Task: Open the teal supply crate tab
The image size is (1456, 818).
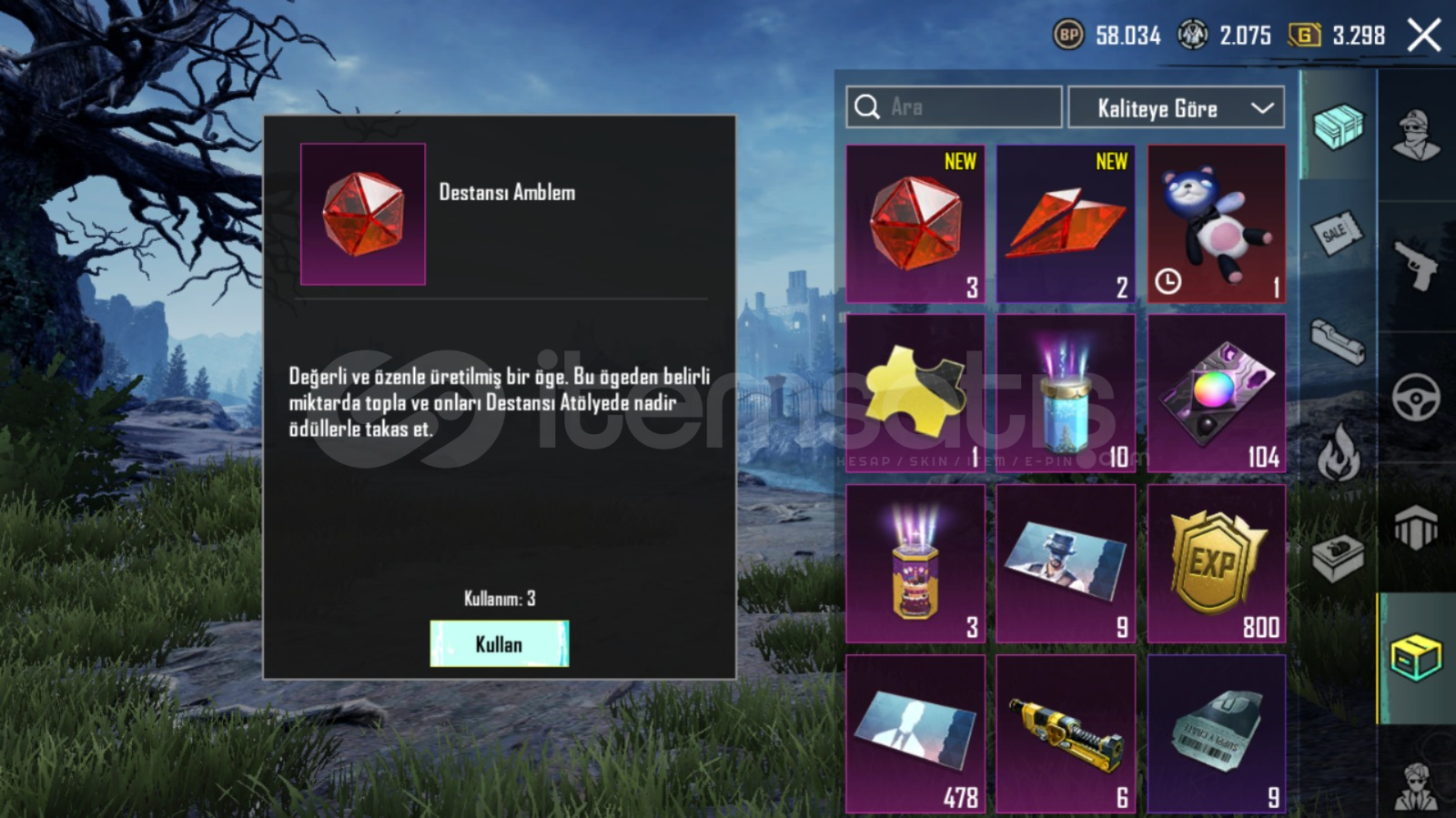Action: (x=1339, y=126)
